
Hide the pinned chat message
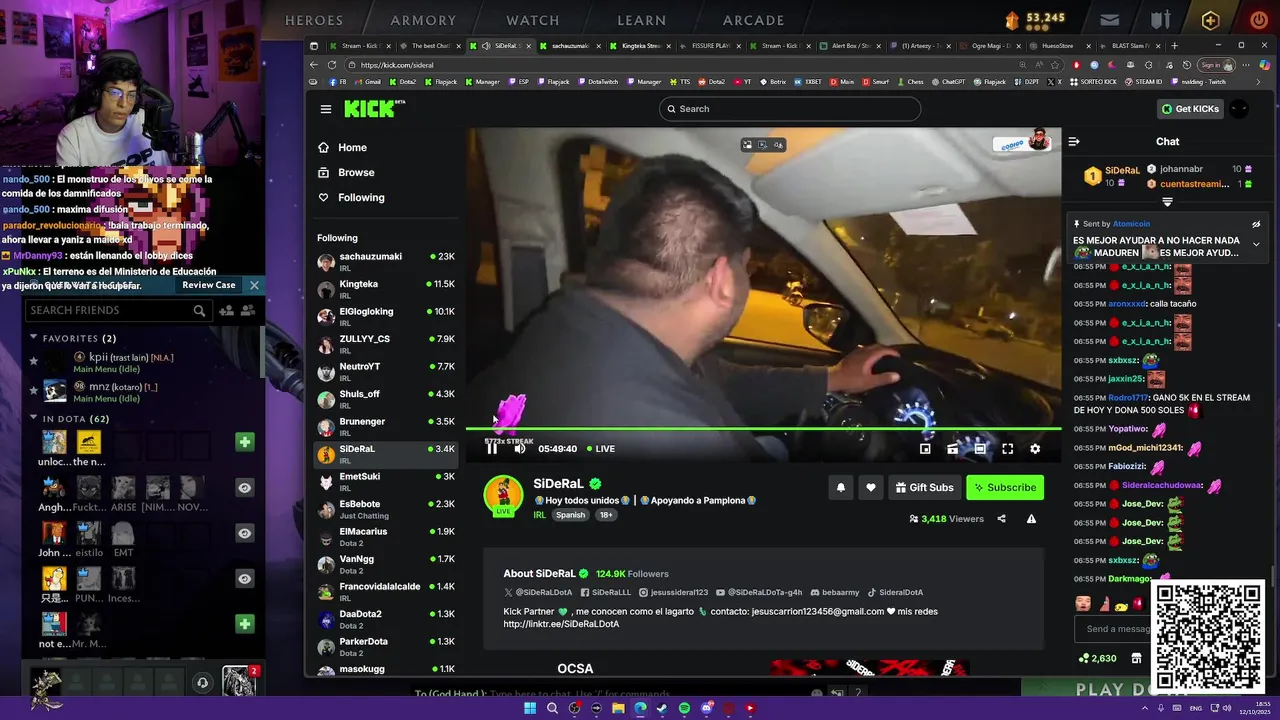1256,224
